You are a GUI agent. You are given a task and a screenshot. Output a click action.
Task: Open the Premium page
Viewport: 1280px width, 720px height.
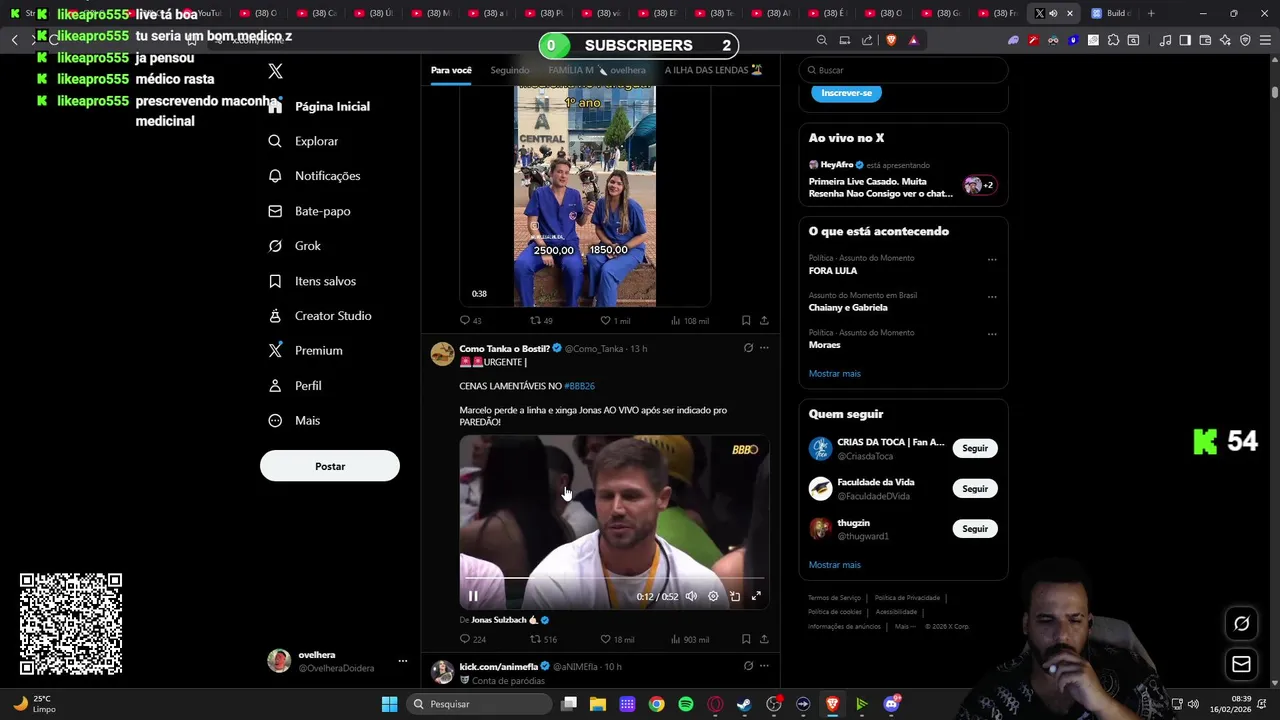(x=305, y=351)
